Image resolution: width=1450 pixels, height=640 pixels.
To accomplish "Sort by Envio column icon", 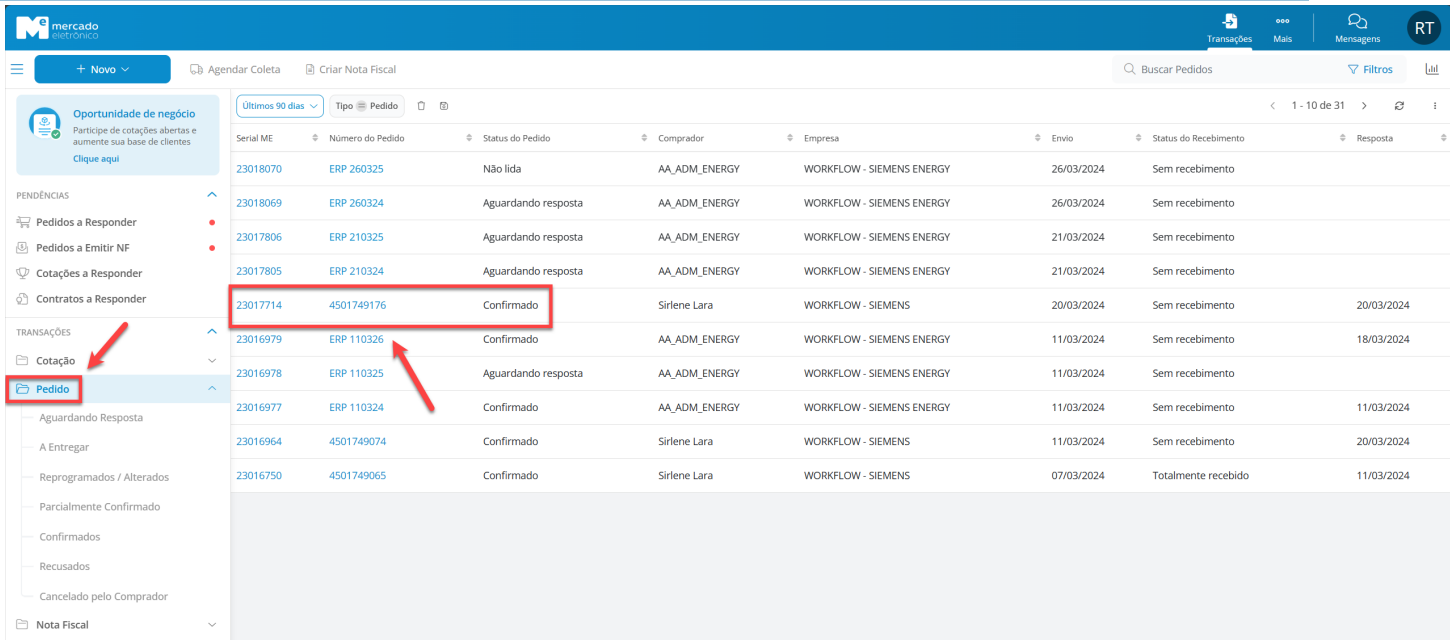I will click(x=1138, y=138).
